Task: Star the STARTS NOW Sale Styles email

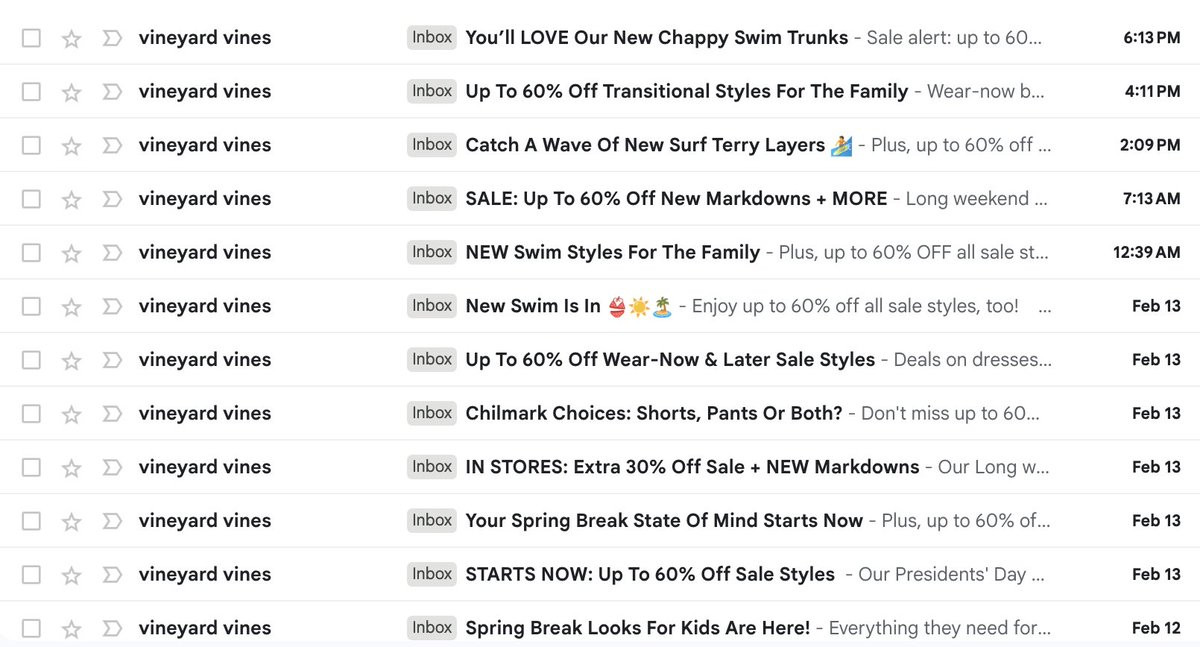Action: click(71, 574)
